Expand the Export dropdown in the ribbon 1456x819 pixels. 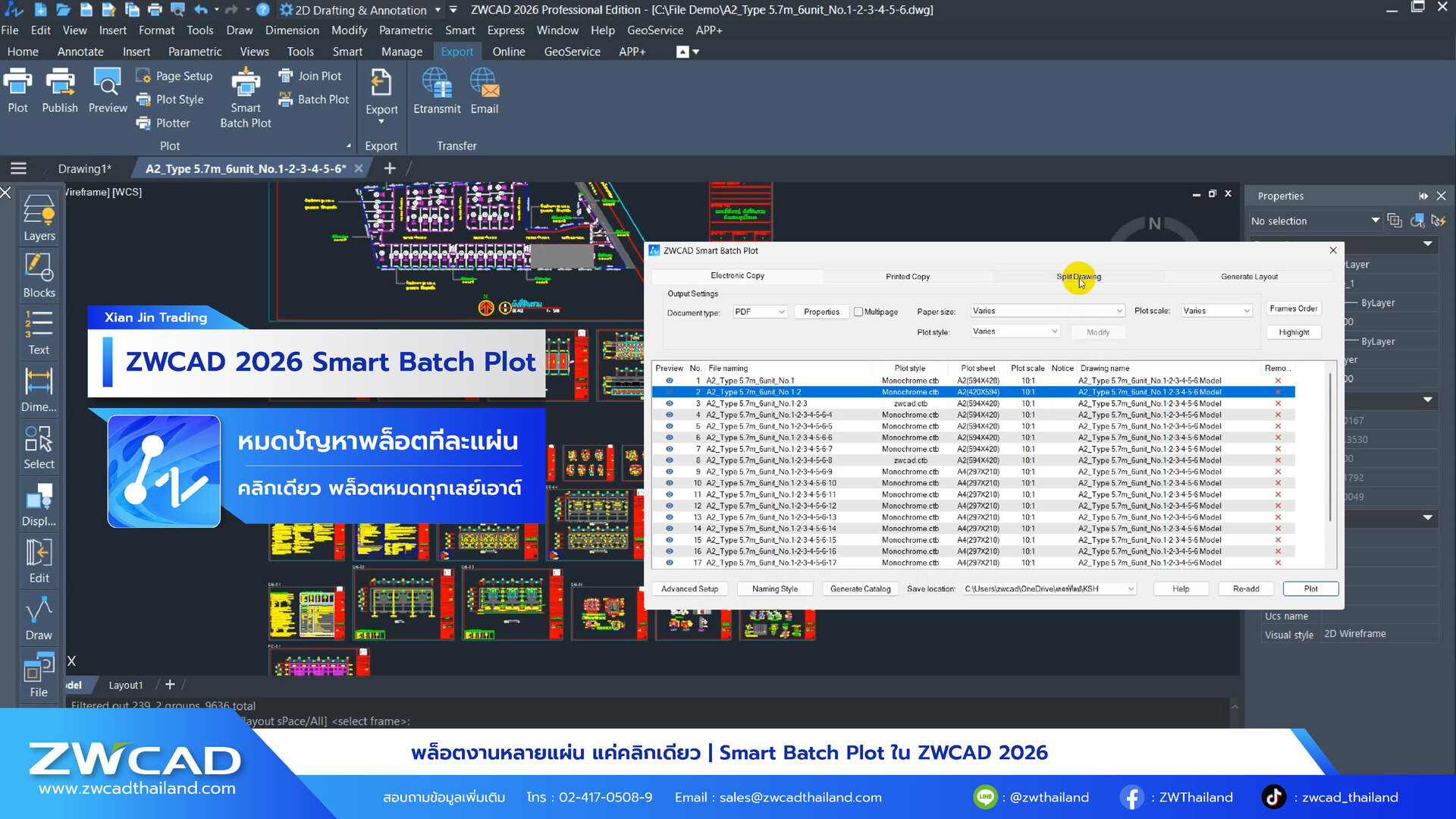[x=381, y=121]
